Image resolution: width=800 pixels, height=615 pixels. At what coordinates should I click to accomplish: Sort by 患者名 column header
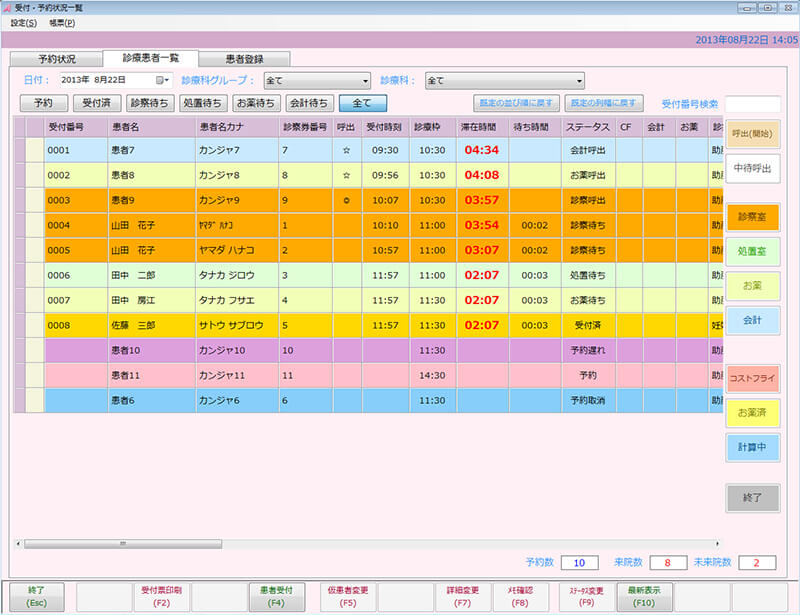152,127
